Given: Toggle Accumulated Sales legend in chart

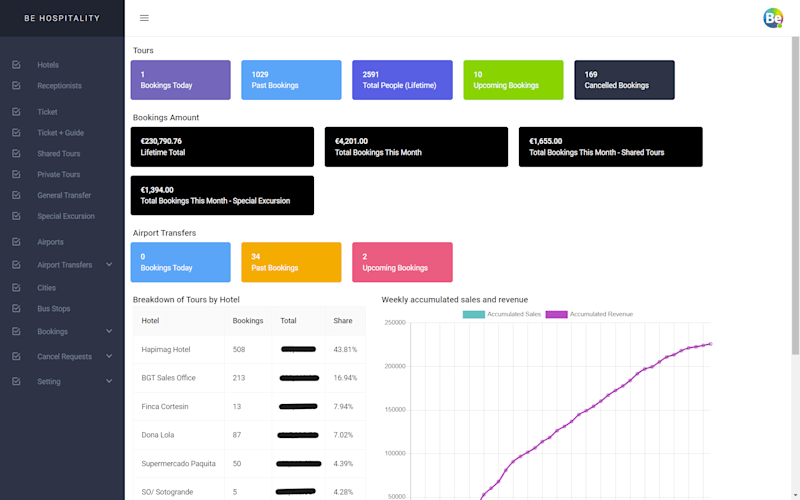Looking at the screenshot, I should point(502,314).
